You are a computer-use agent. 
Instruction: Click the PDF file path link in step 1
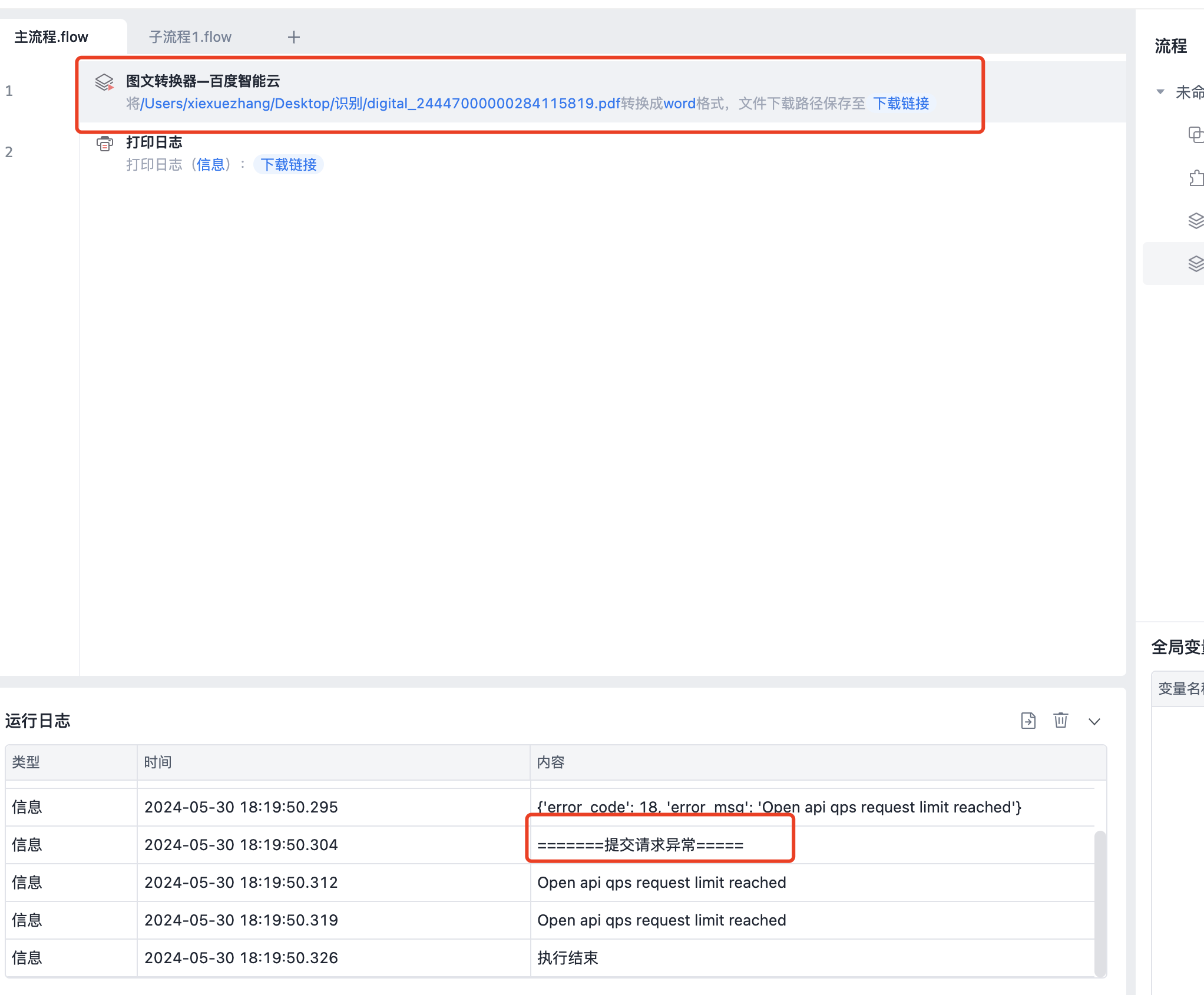380,104
